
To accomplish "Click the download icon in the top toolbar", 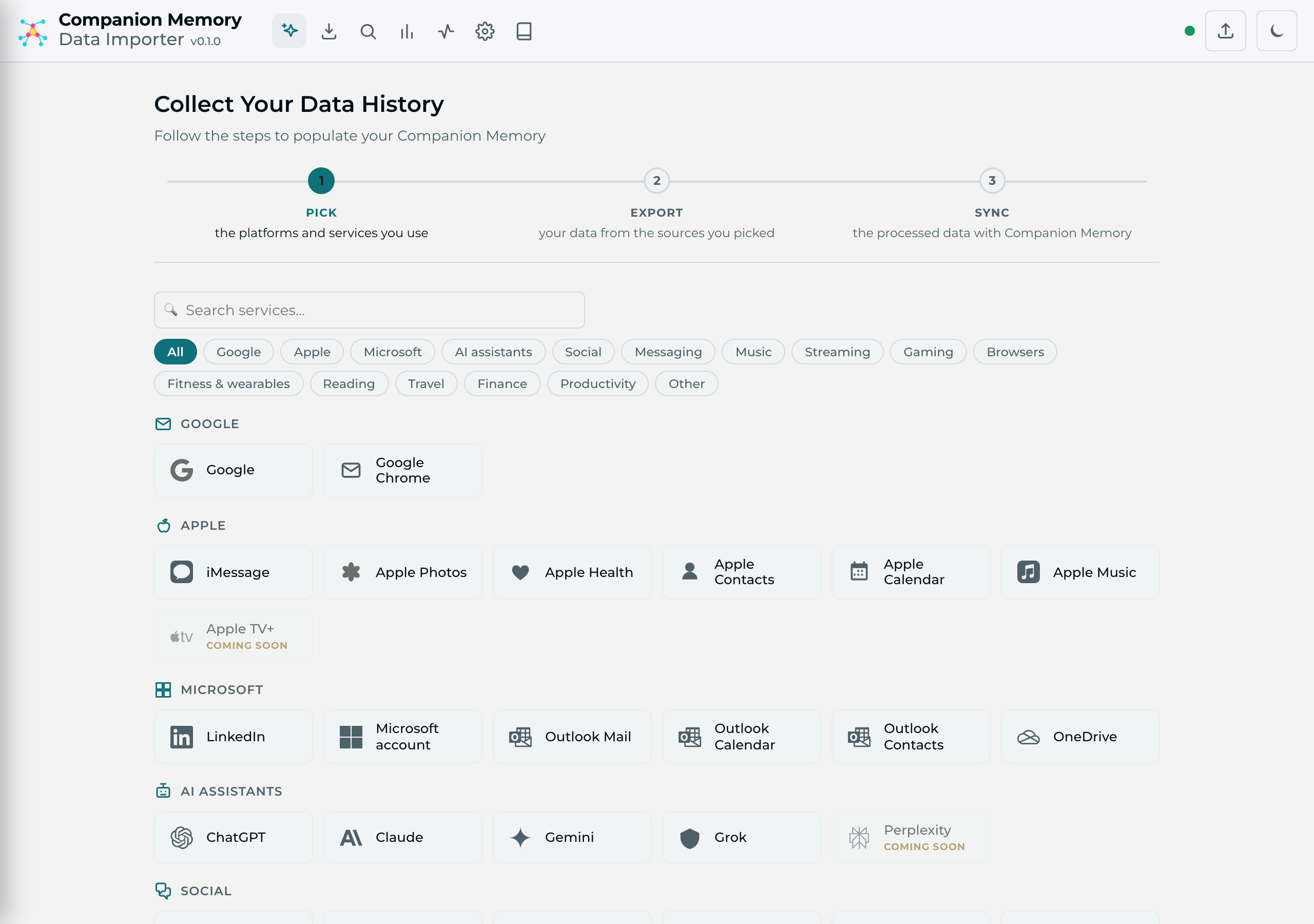I will pos(329,31).
